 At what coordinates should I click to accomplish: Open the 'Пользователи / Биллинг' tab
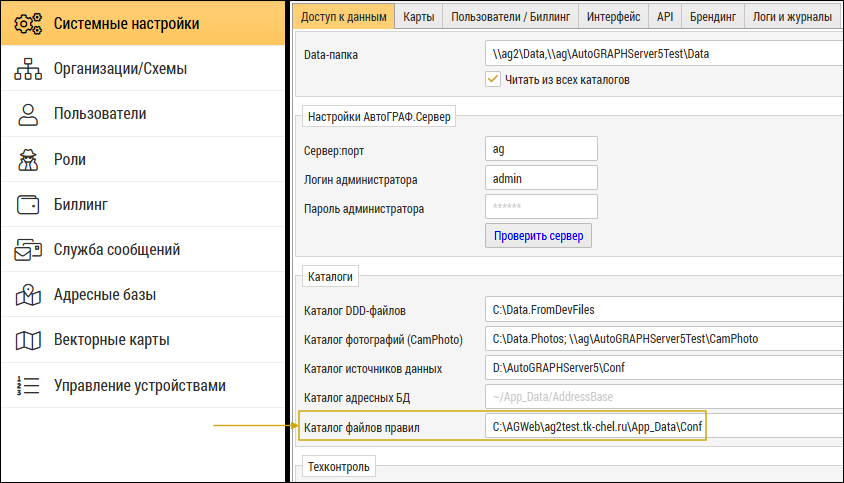point(509,17)
